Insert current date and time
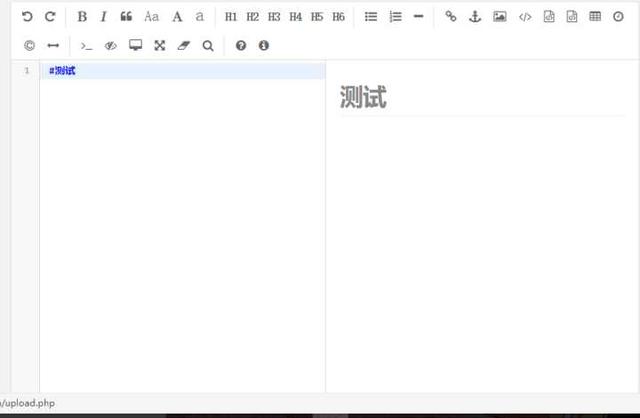Image resolution: width=640 pixels, height=418 pixels. [618, 17]
